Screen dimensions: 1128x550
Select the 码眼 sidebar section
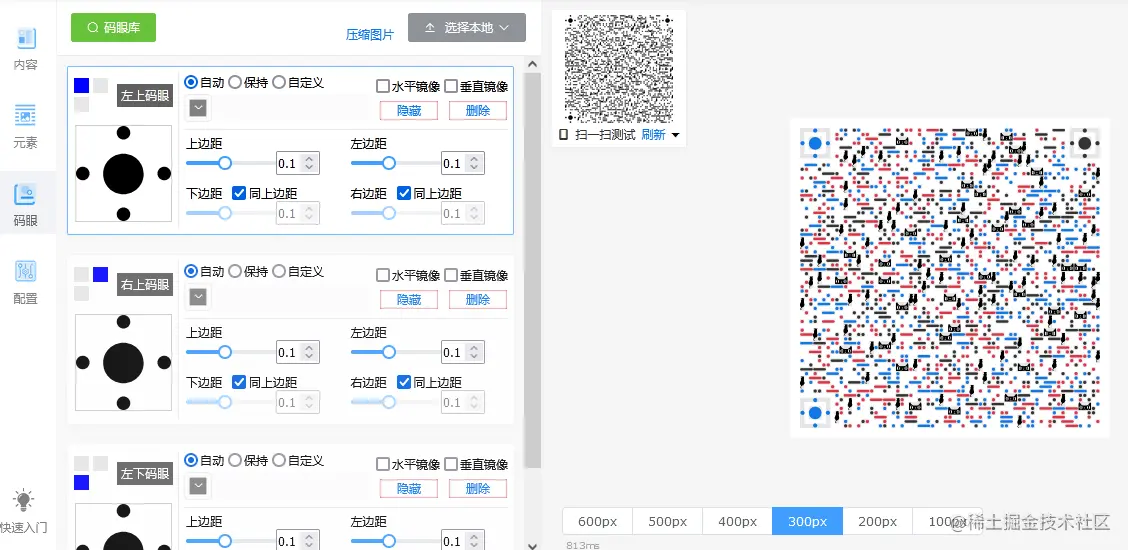tap(26, 204)
